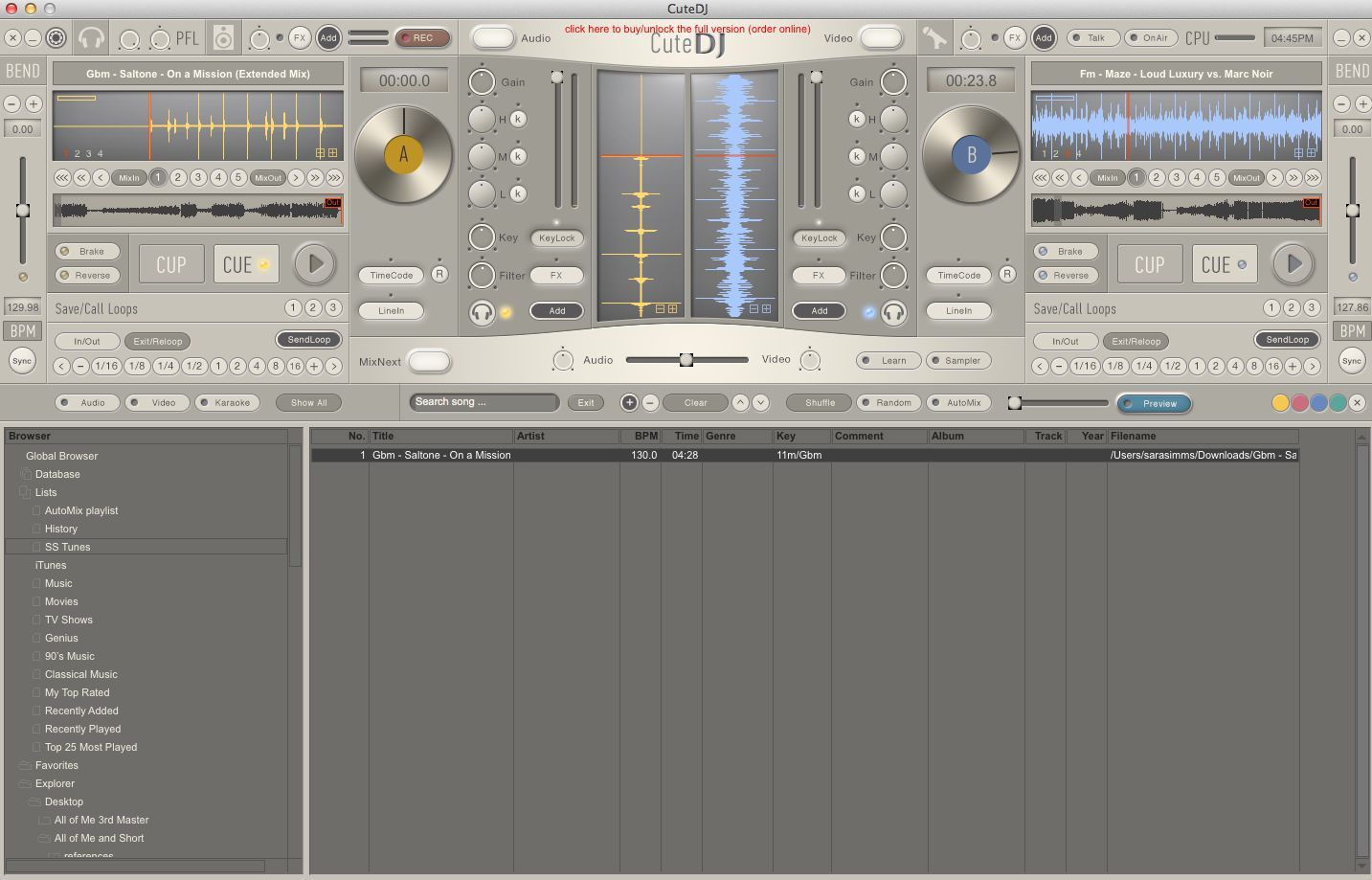This screenshot has height=880, width=1372.
Task: Open the History list
Action: tap(61, 529)
